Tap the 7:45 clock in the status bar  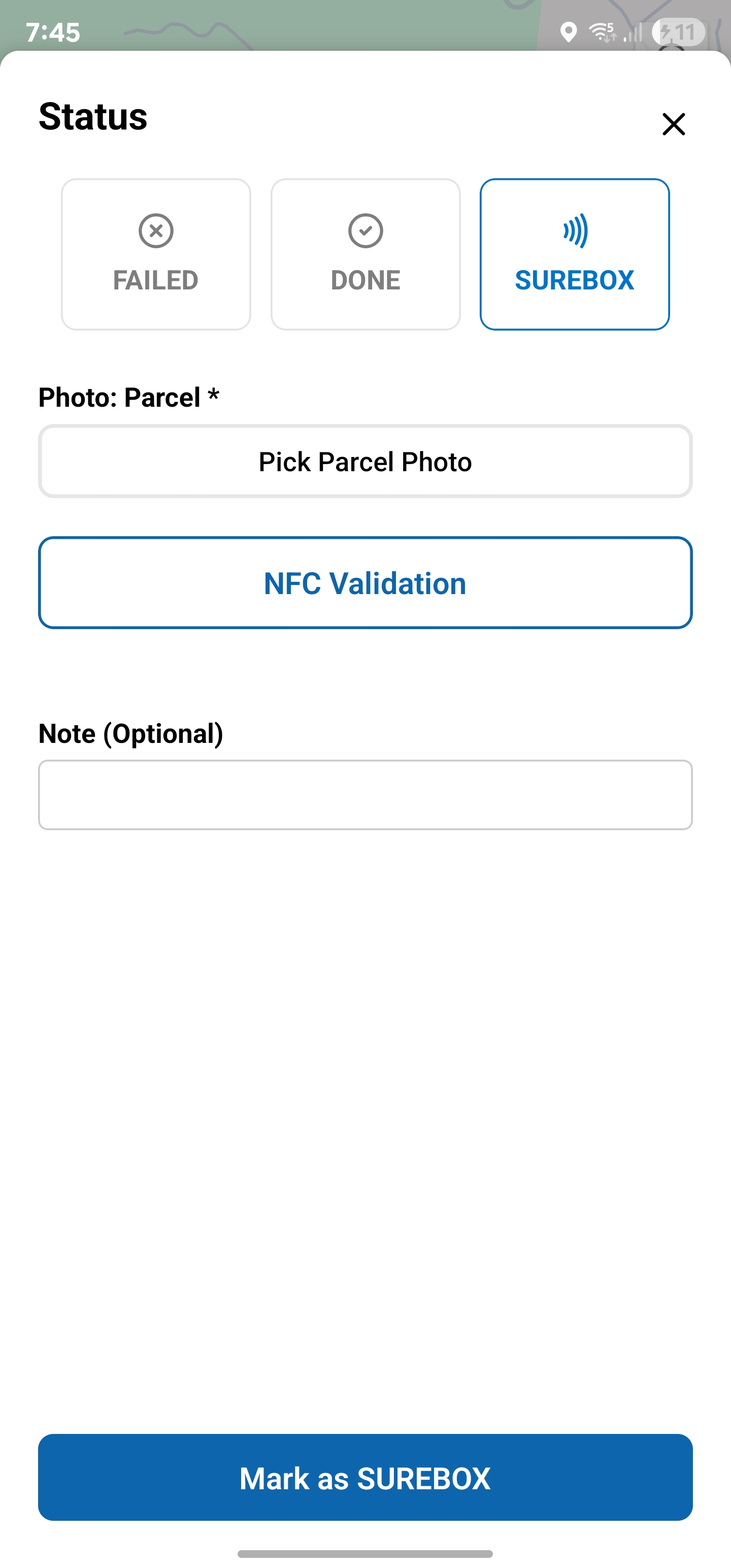click(x=53, y=32)
